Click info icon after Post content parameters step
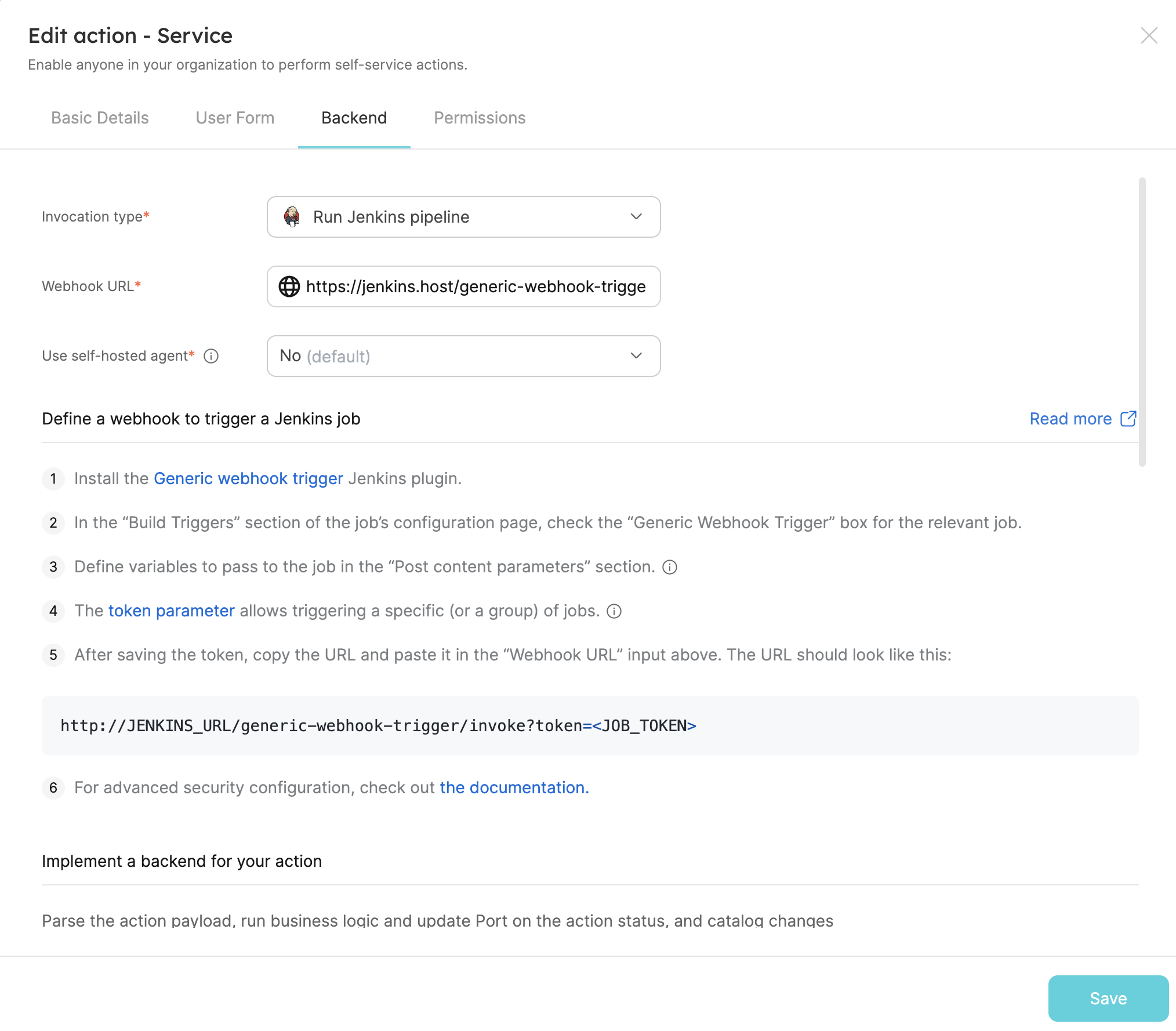 pos(670,567)
